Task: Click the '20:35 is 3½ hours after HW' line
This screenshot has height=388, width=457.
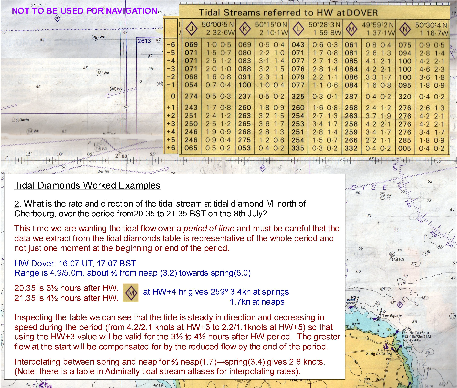Action: tap(66, 288)
